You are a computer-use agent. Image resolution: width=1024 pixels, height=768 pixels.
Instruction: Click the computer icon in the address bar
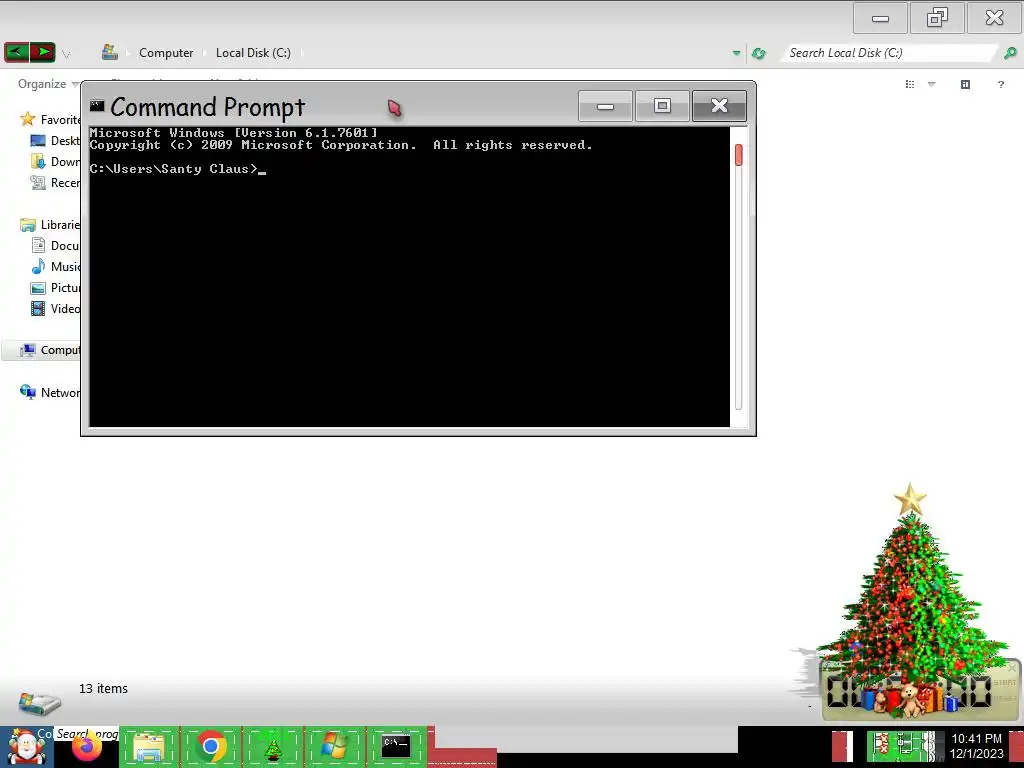tap(110, 52)
